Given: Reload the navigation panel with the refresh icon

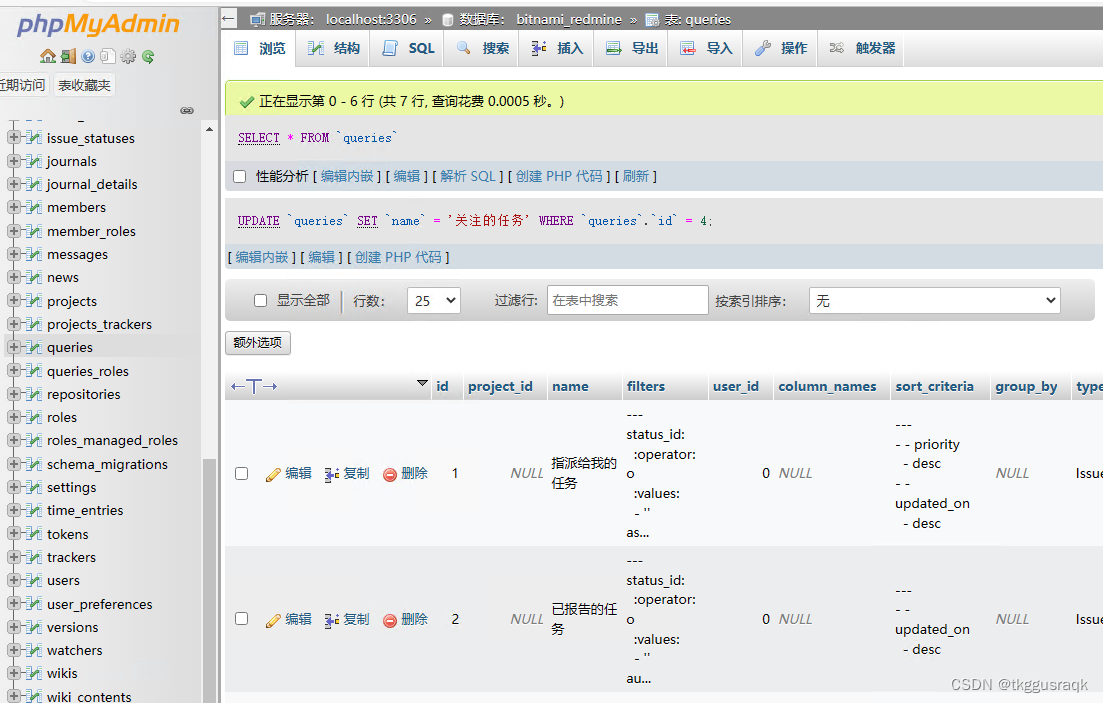Looking at the screenshot, I should coord(147,56).
